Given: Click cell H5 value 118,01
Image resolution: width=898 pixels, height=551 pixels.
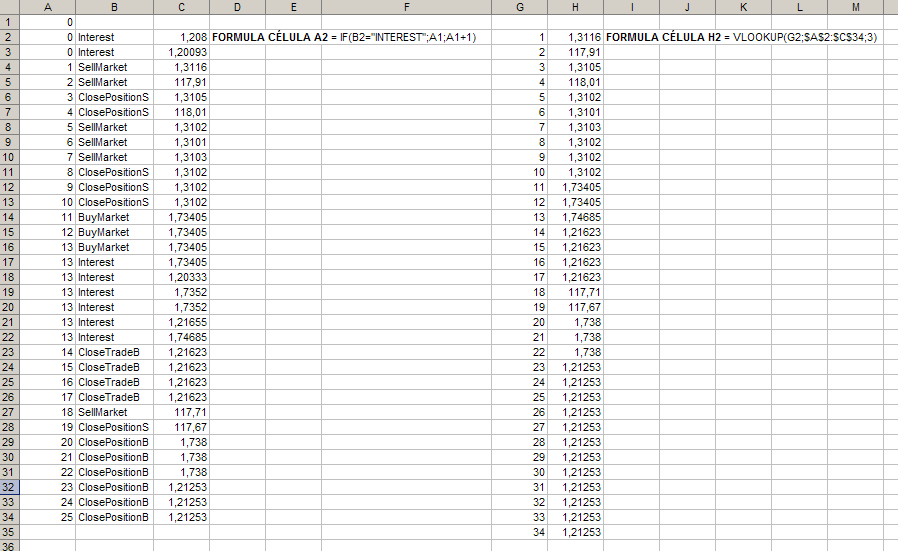Looking at the screenshot, I should tap(575, 82).
